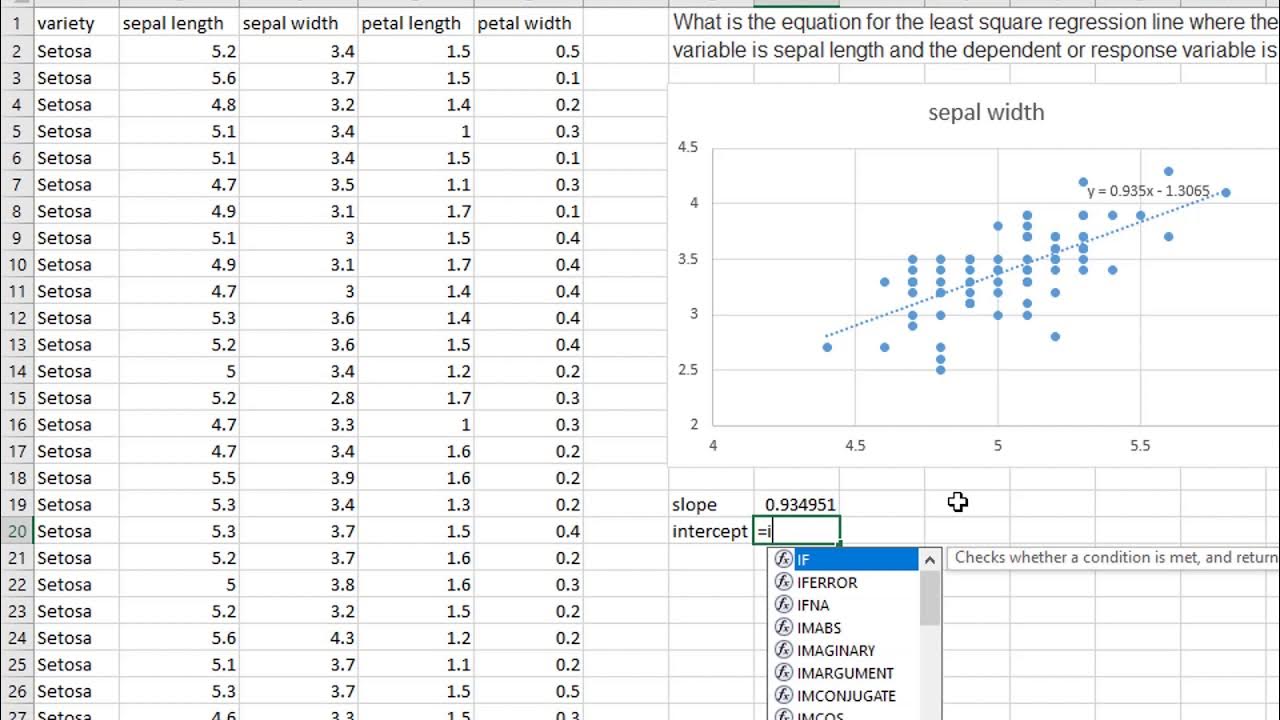Click the autocomplete list's scroll up arrow

tap(930, 560)
